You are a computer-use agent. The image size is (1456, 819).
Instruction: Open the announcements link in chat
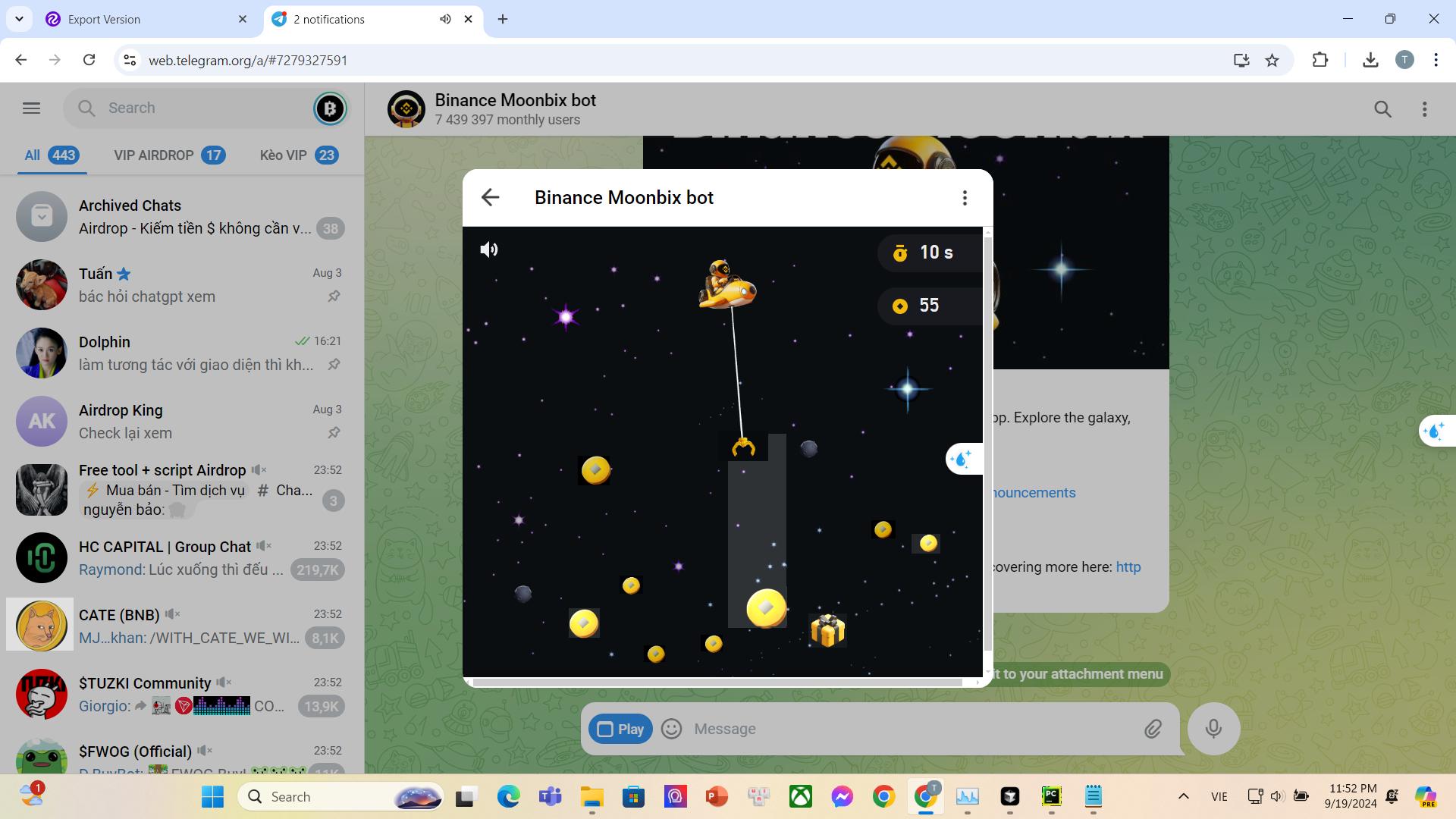(x=1033, y=493)
